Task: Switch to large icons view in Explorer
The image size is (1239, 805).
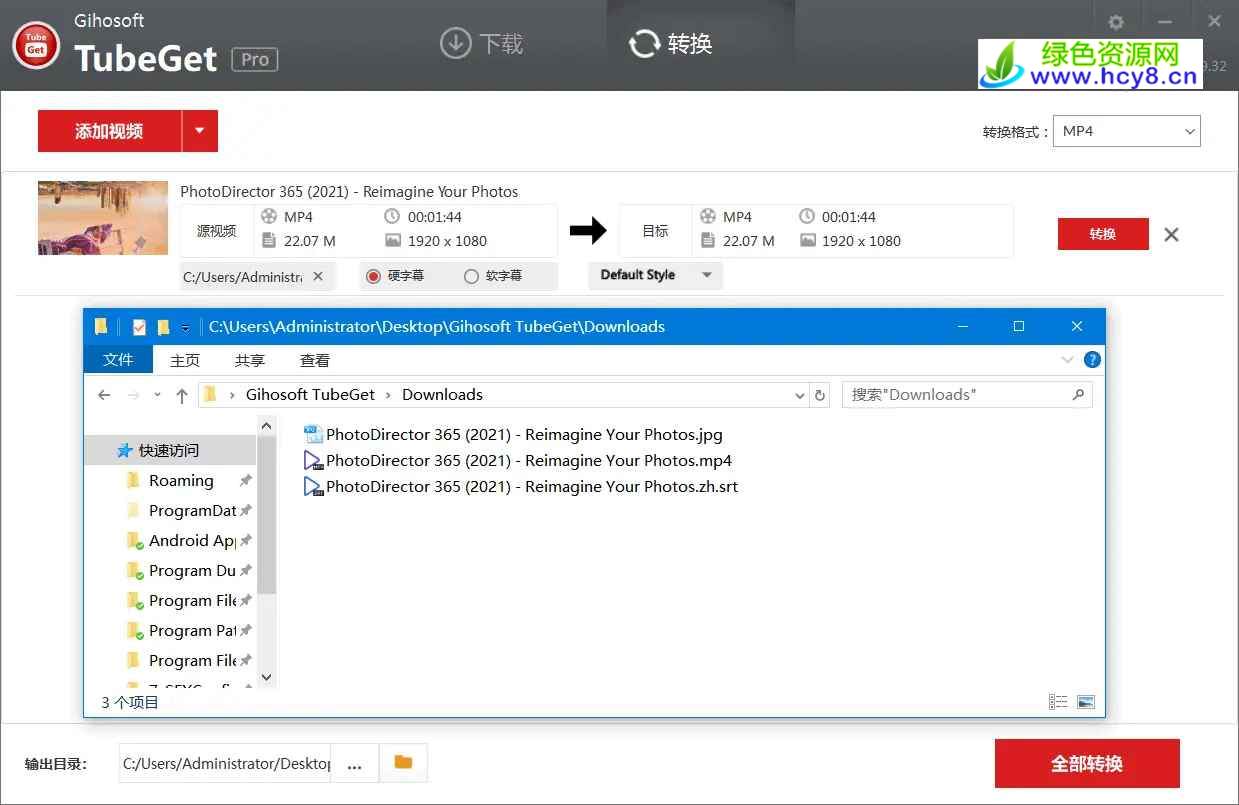Action: [1086, 702]
